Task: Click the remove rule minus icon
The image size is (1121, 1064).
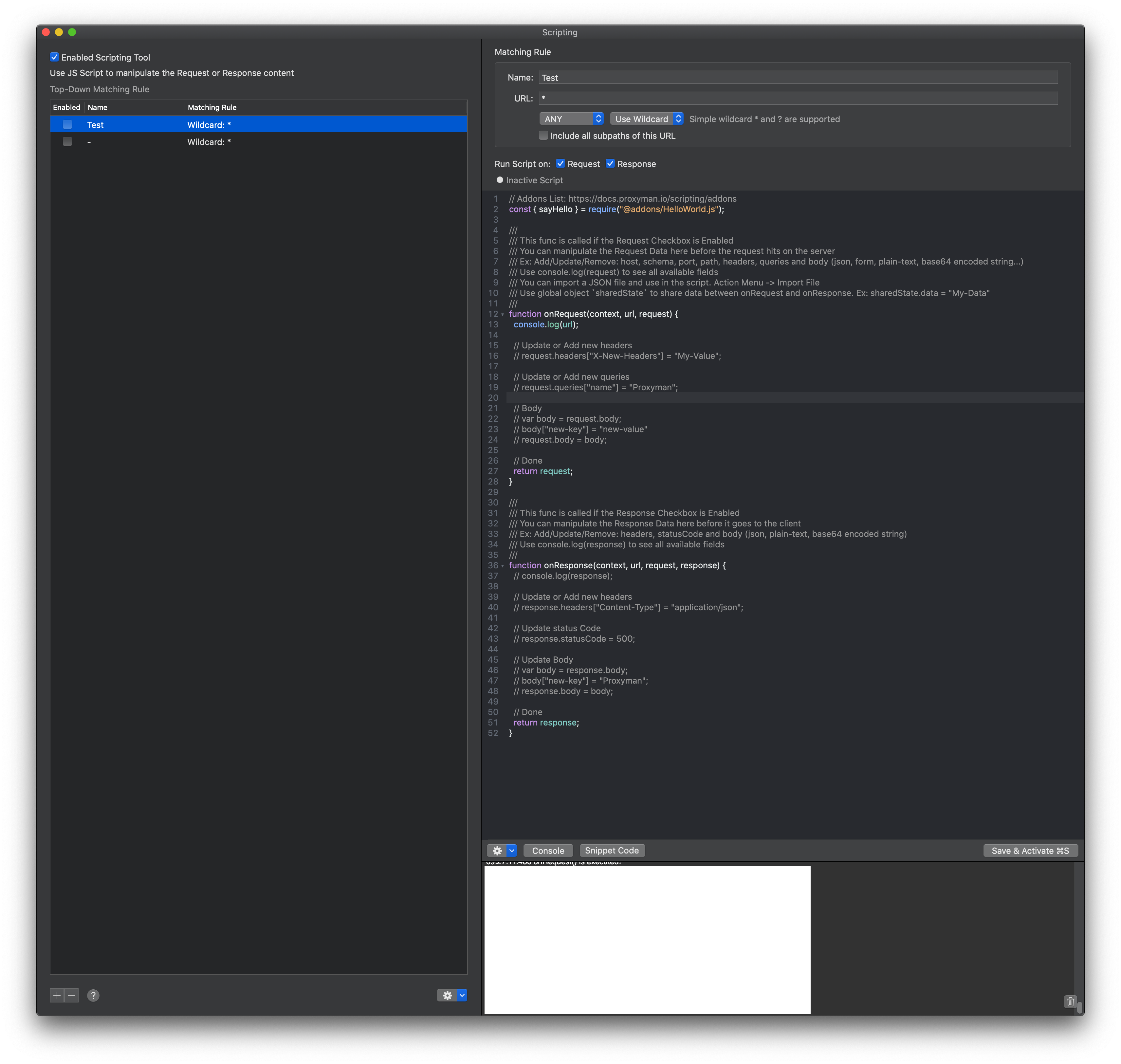Action: 71,995
